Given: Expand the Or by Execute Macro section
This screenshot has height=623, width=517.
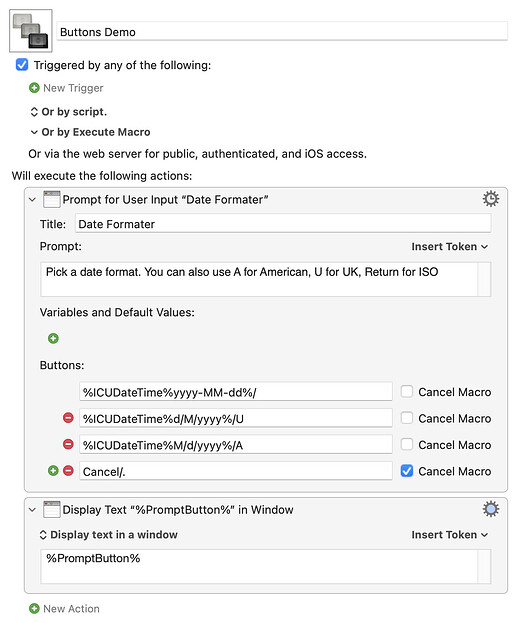Looking at the screenshot, I should pos(91,132).
